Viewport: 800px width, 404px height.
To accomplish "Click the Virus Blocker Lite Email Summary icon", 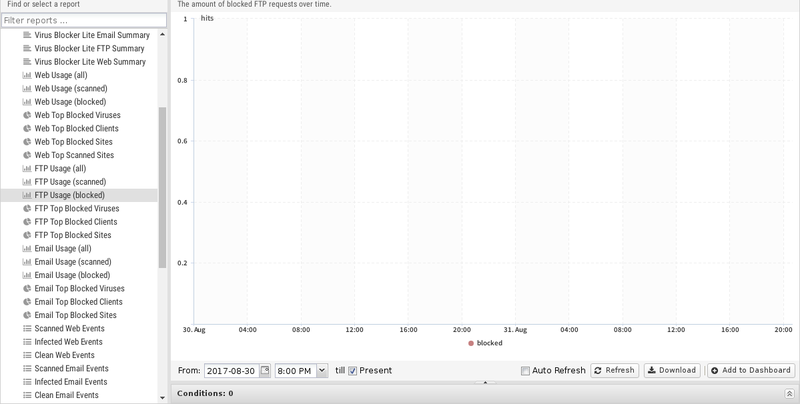I will click(27, 35).
